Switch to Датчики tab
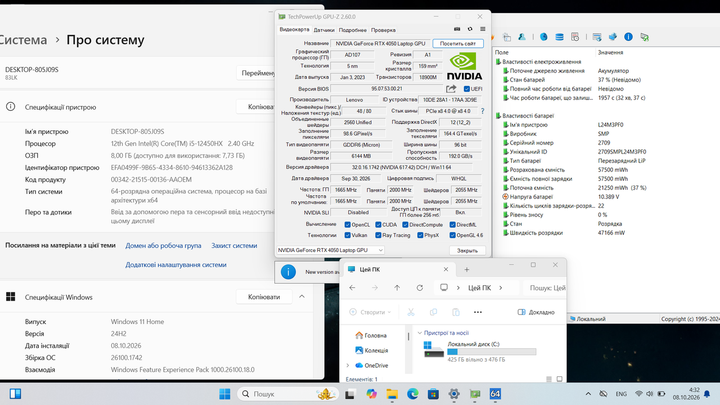This screenshot has width=720, height=405. click(324, 30)
